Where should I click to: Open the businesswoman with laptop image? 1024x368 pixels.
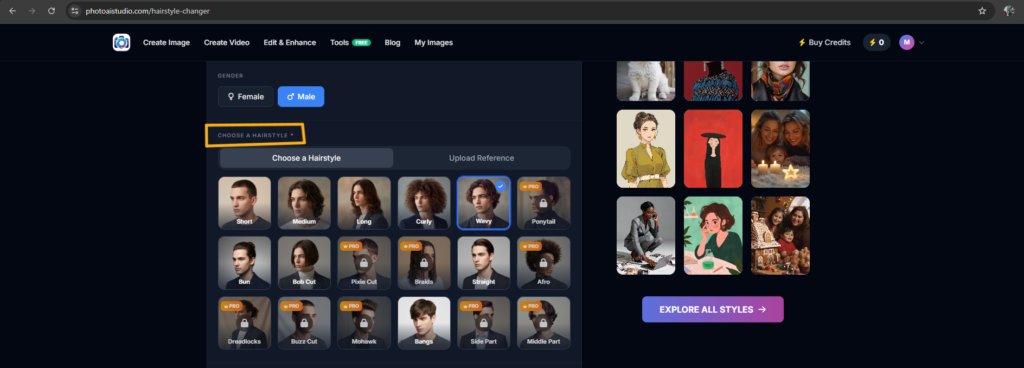click(646, 236)
